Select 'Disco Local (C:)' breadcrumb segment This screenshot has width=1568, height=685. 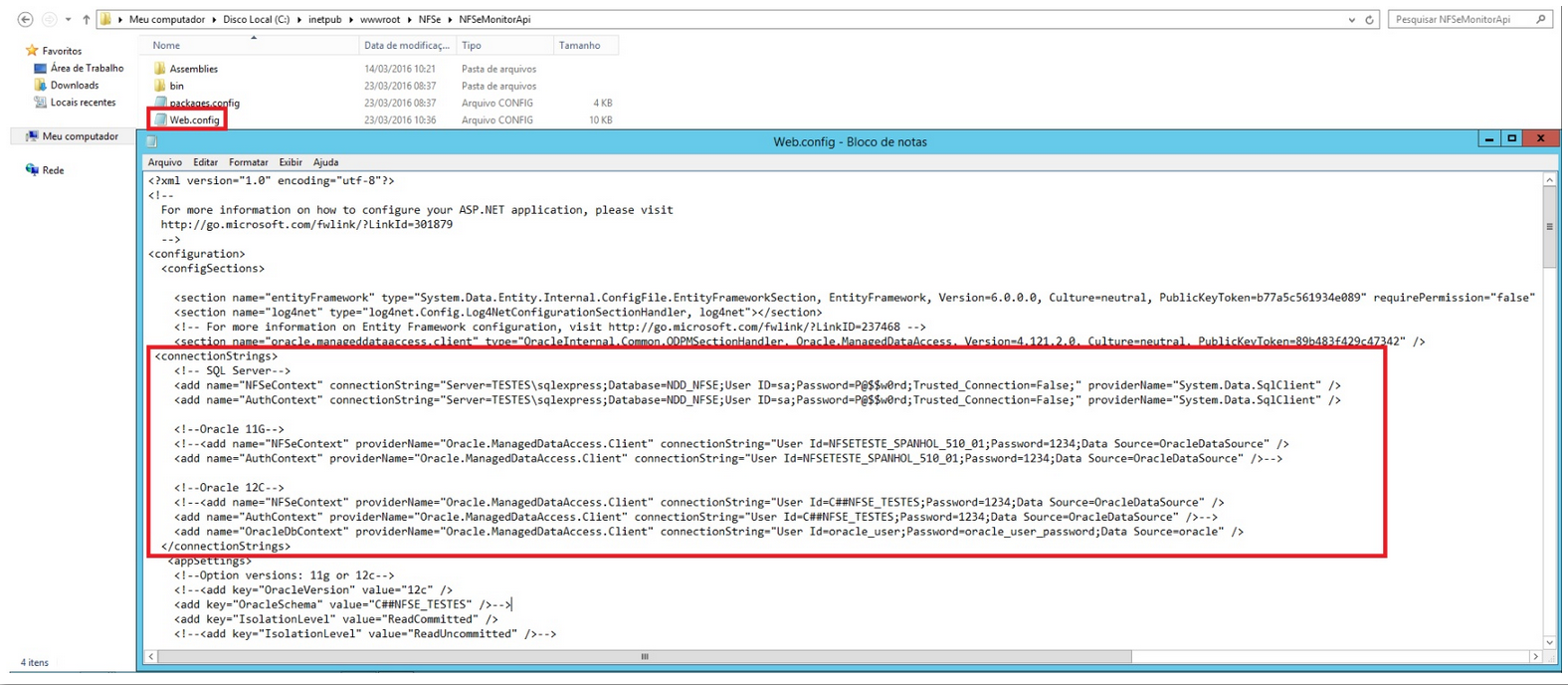258,19
